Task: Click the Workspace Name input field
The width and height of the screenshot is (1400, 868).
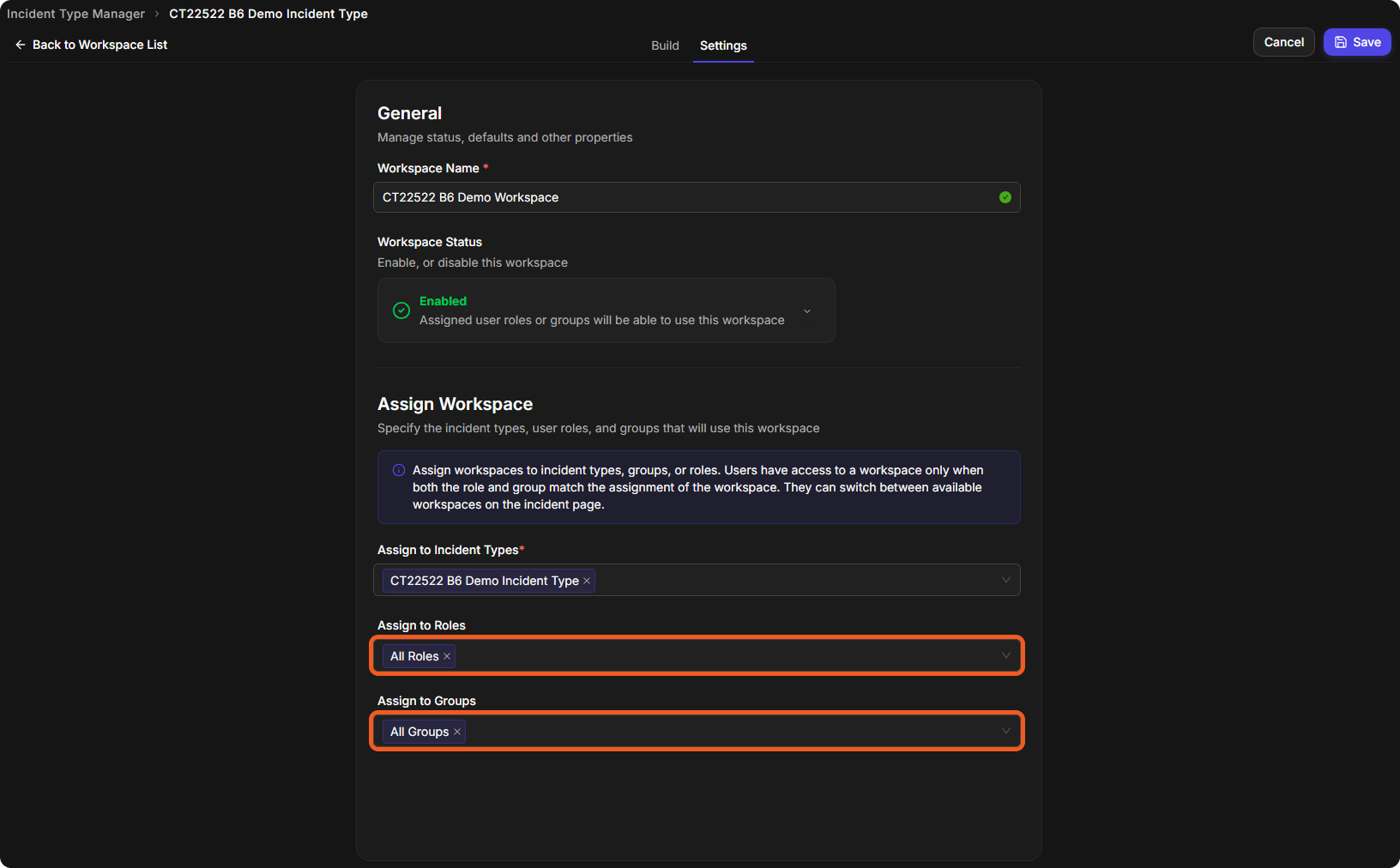Action: pyautogui.click(x=697, y=197)
